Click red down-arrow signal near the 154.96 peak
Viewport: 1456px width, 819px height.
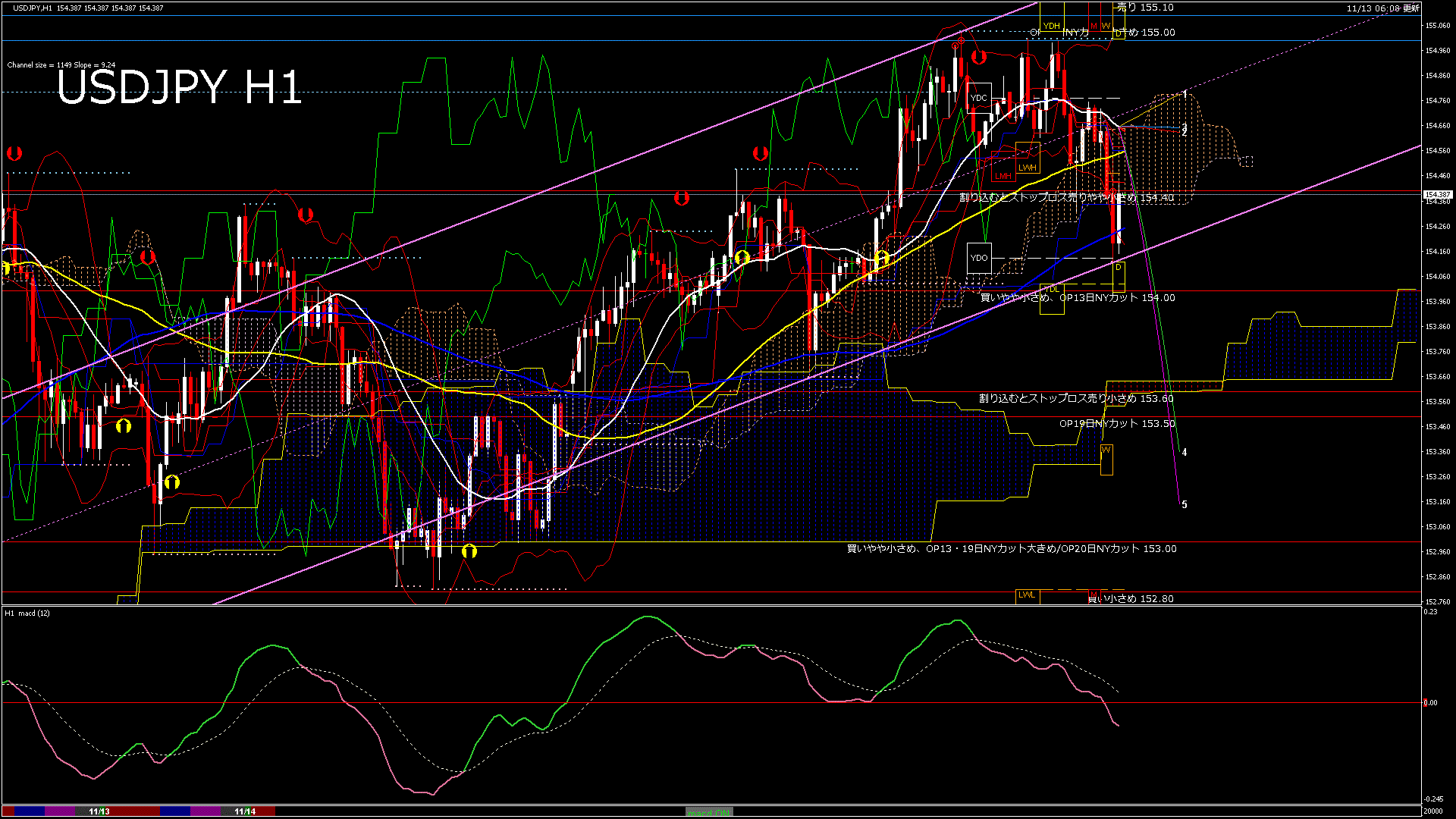[x=979, y=57]
